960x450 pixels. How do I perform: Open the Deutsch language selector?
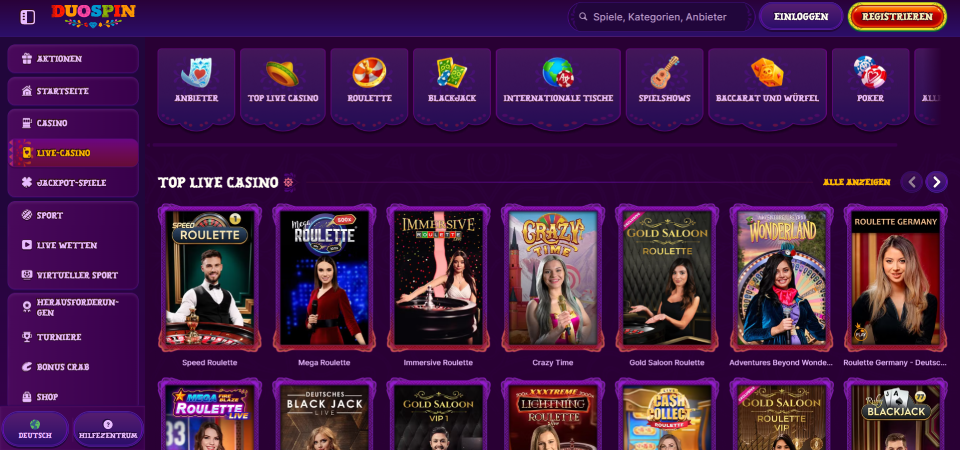pos(35,429)
